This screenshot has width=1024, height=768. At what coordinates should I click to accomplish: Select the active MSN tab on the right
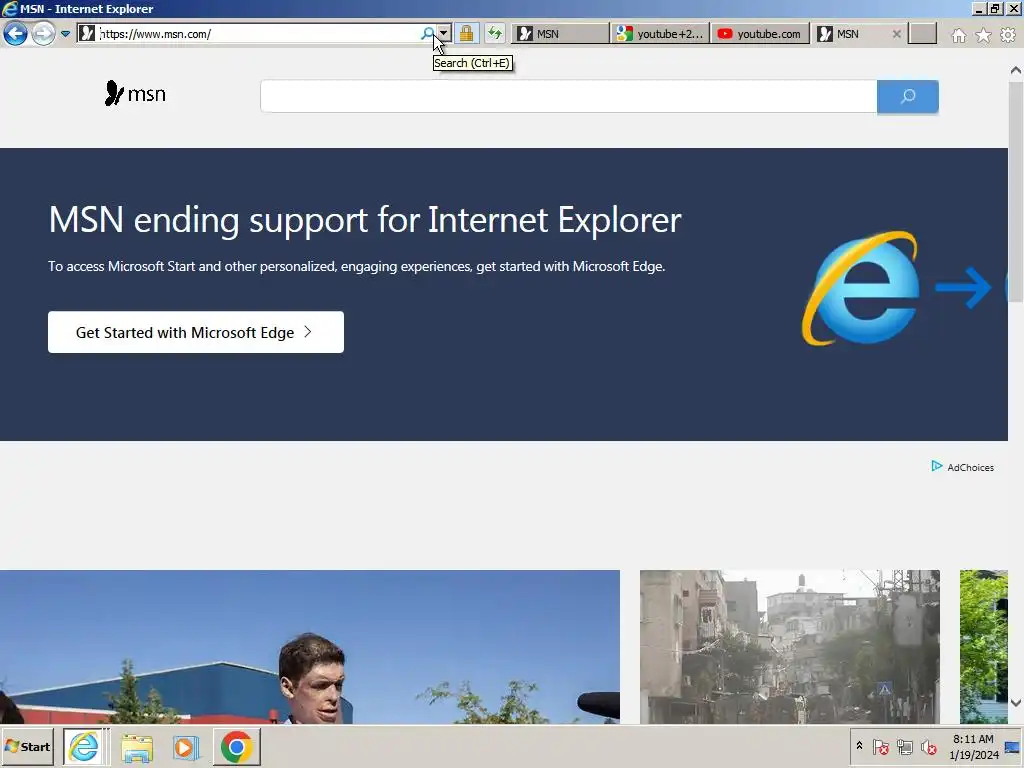click(x=849, y=34)
